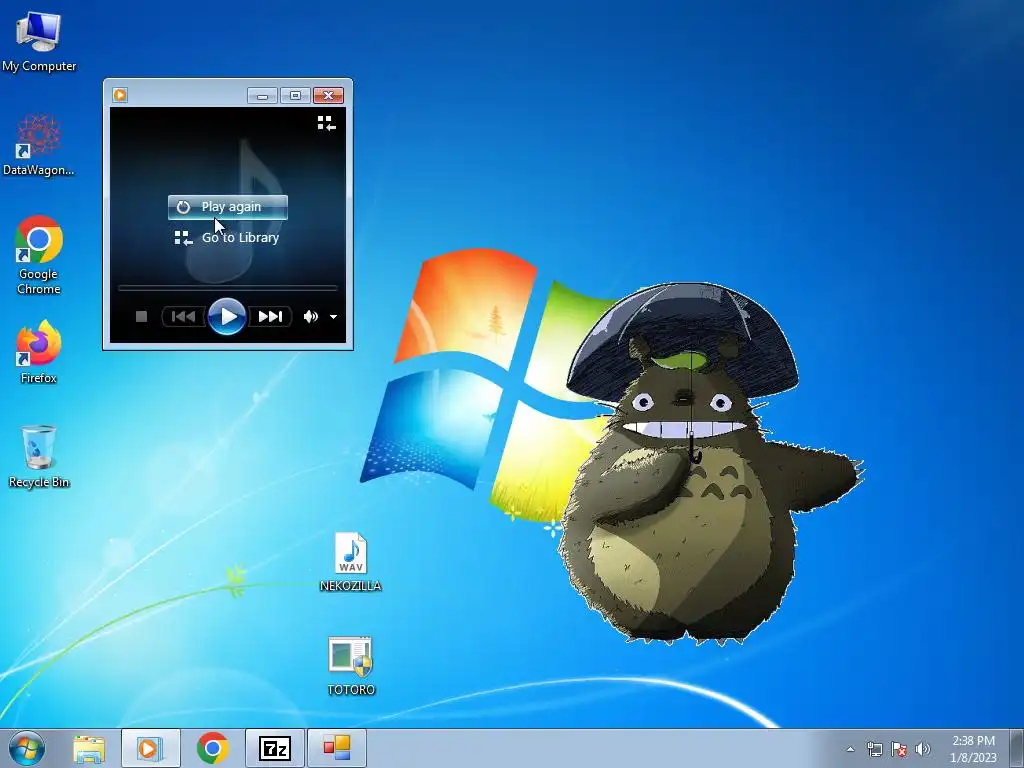This screenshot has width=1024, height=768.
Task: Click network tray icon
Action: (874, 749)
